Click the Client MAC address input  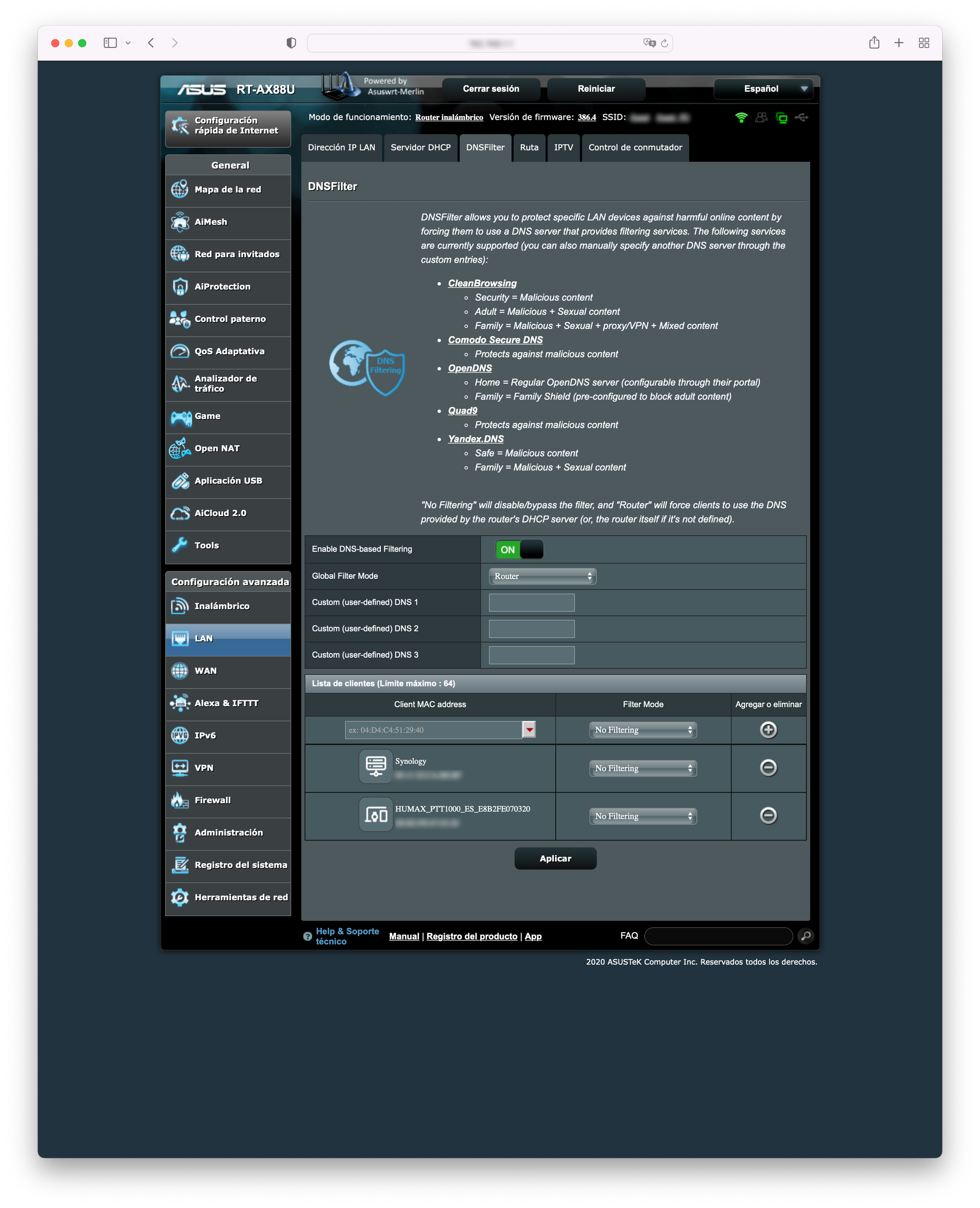434,730
